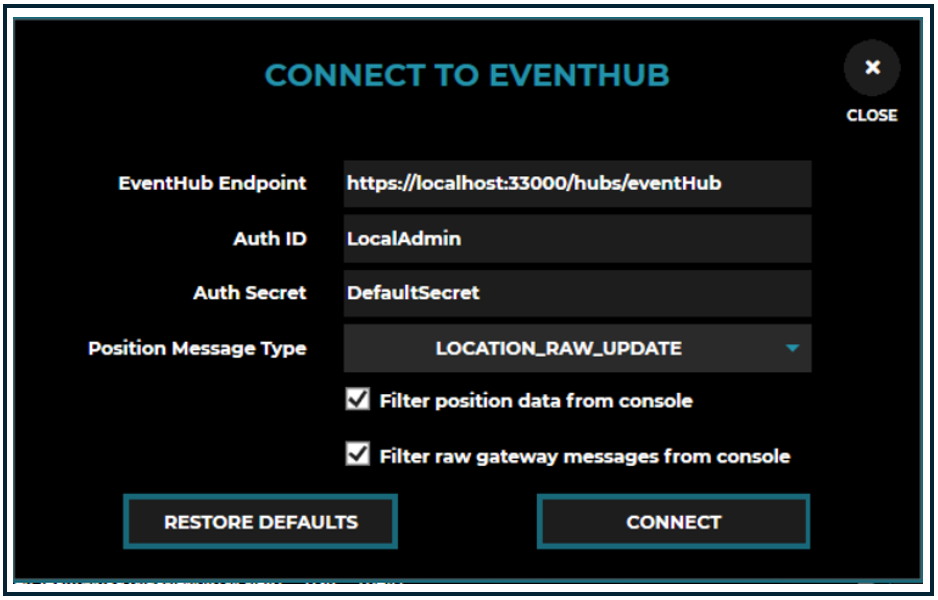The image size is (938, 600).
Task: Click the 'Filter position data from console' label
Action: click(536, 401)
